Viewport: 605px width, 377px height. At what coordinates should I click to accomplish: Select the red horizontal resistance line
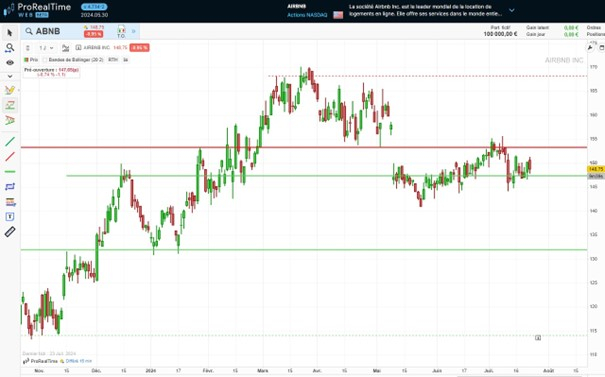click(304, 147)
